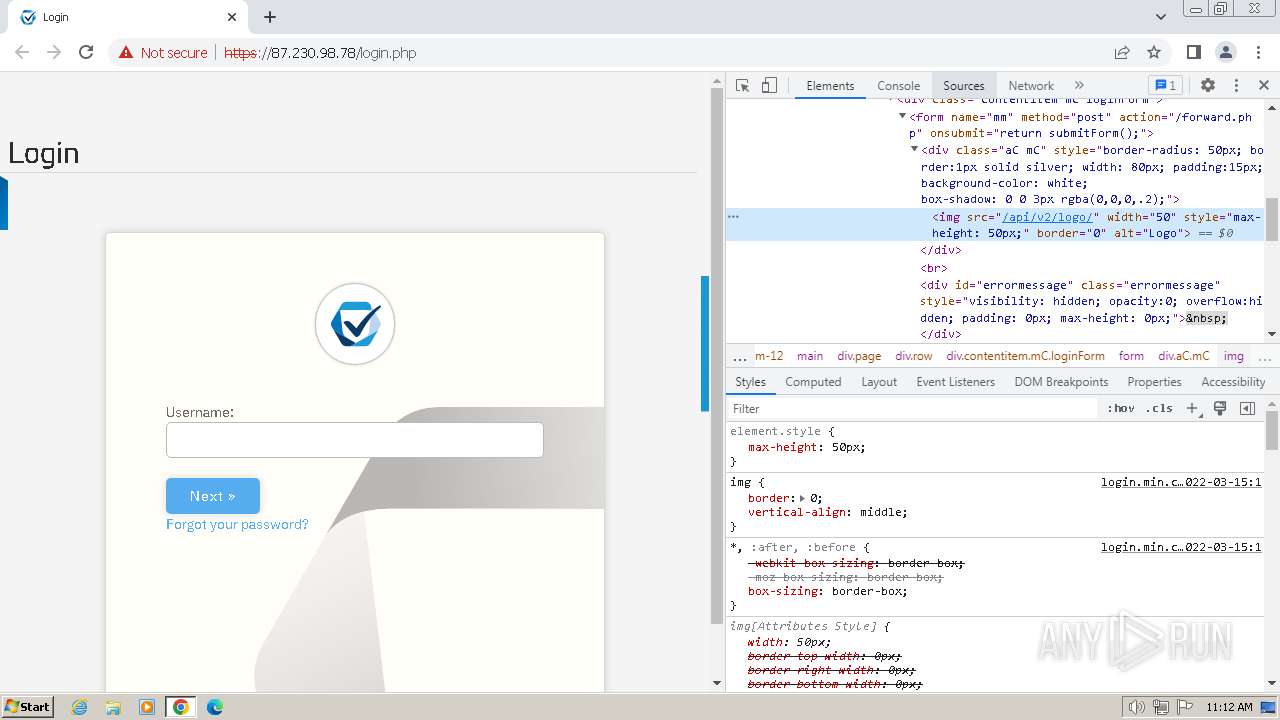Open the DOM Breakpoints subtab

[x=1061, y=382]
